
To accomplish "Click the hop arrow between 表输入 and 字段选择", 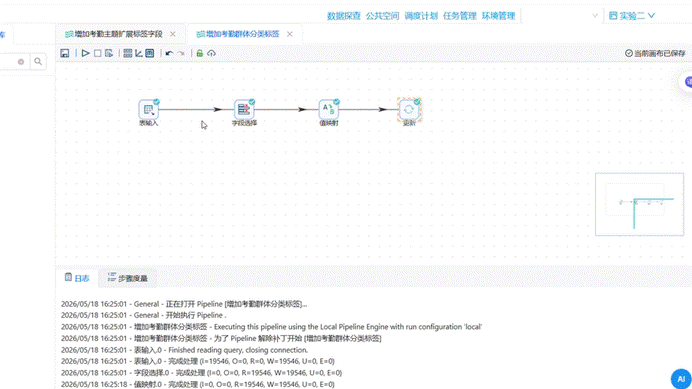I will (x=196, y=110).
